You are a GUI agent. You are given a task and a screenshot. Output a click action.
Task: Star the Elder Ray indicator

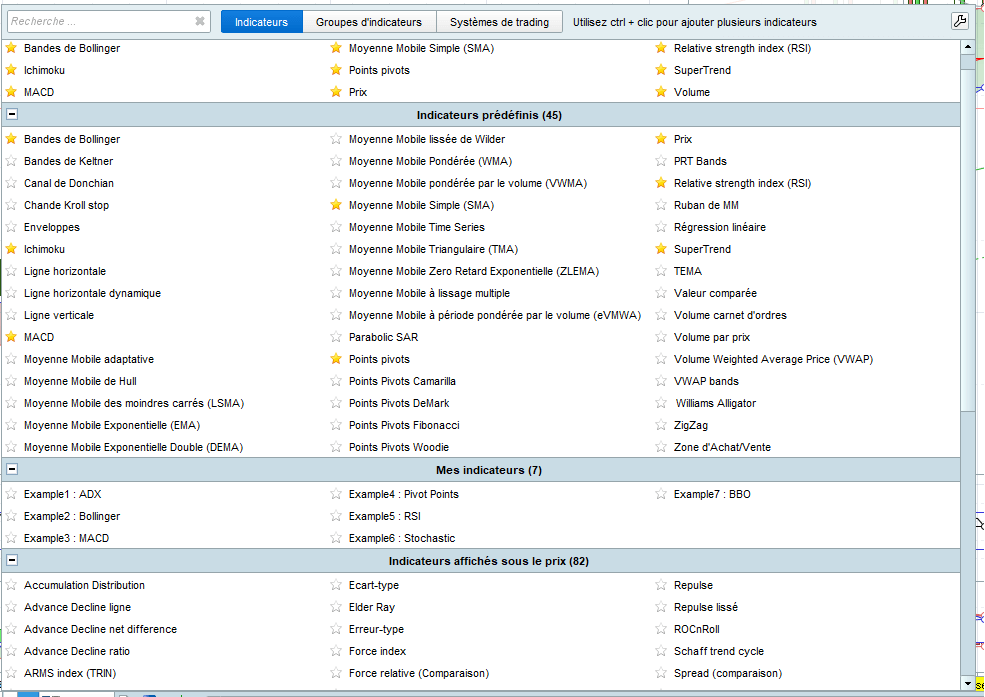(336, 607)
